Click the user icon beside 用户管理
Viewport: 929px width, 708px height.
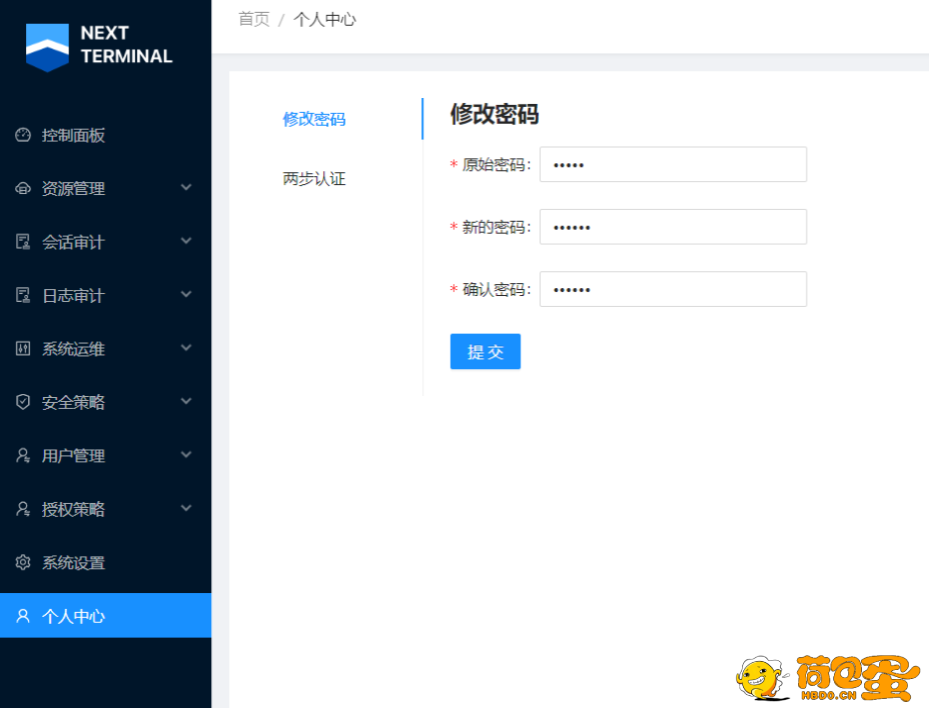pos(23,455)
